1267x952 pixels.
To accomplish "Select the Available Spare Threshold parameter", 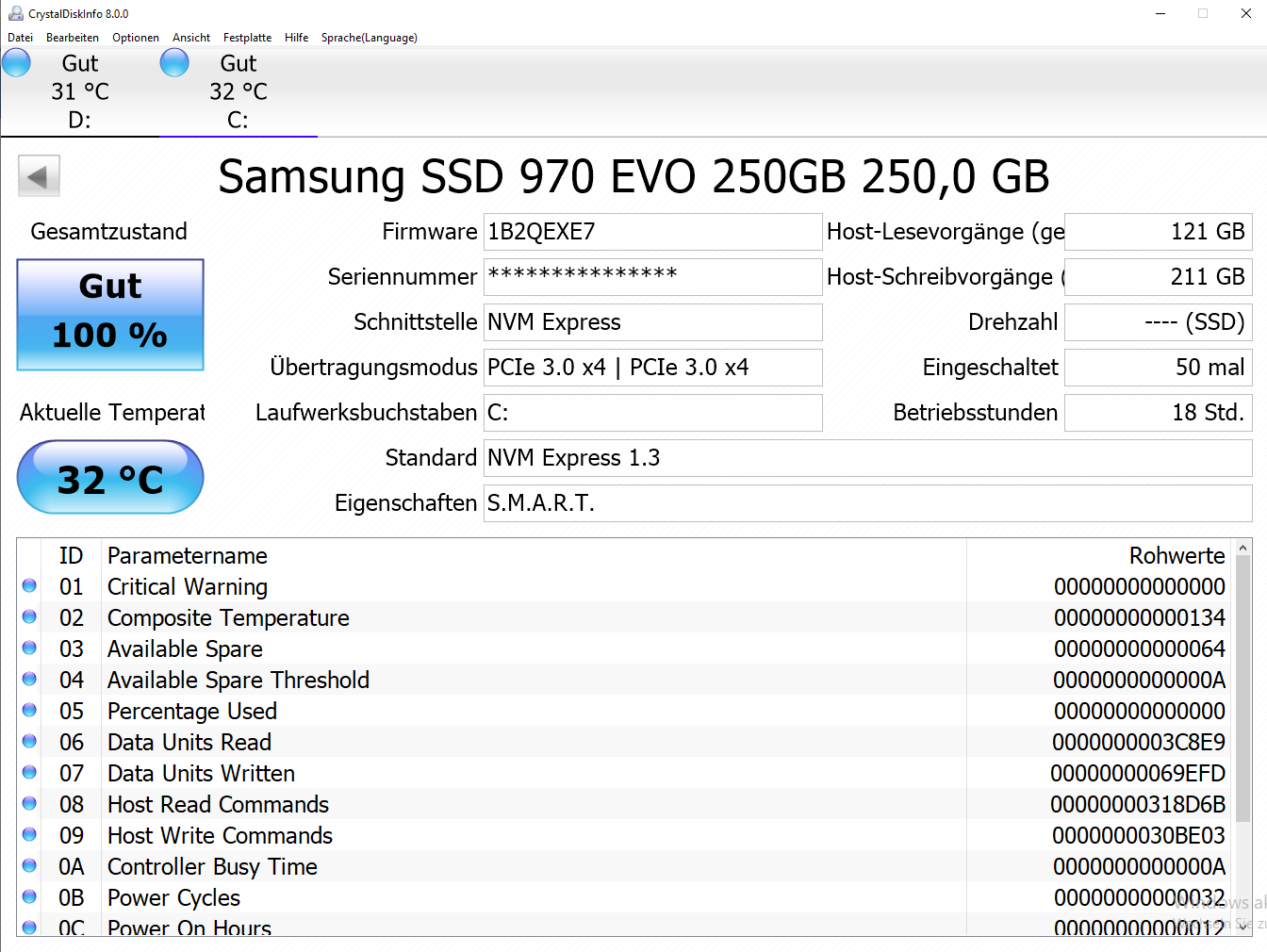I will (239, 680).
